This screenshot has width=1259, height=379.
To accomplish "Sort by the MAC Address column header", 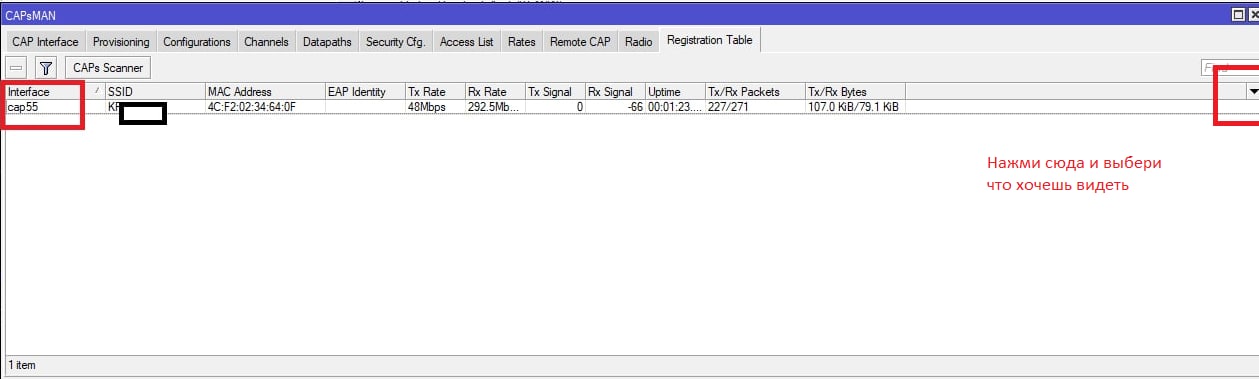I will click(x=264, y=92).
